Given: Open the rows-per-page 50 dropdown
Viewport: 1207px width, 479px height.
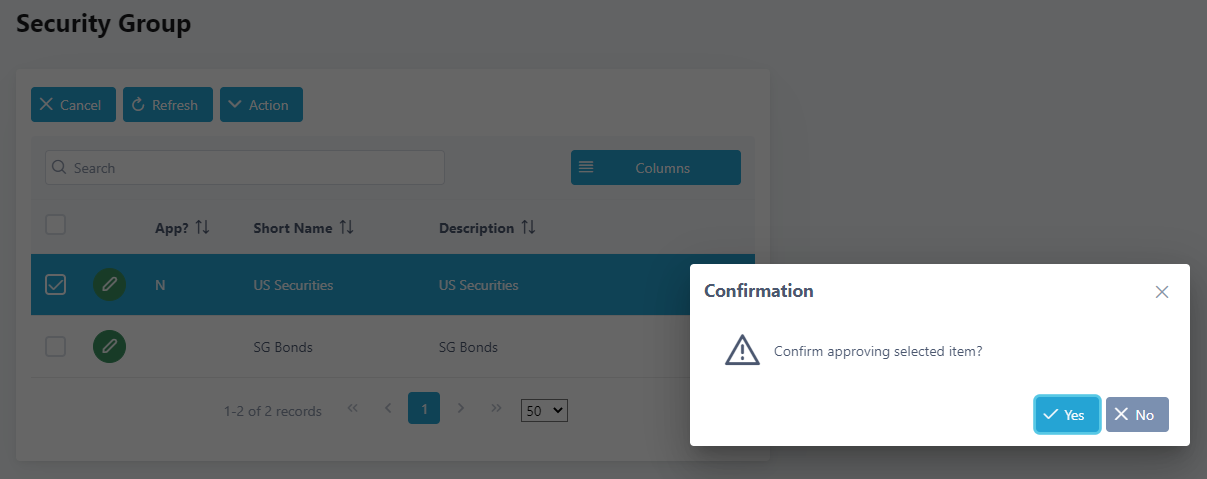Looking at the screenshot, I should point(544,410).
